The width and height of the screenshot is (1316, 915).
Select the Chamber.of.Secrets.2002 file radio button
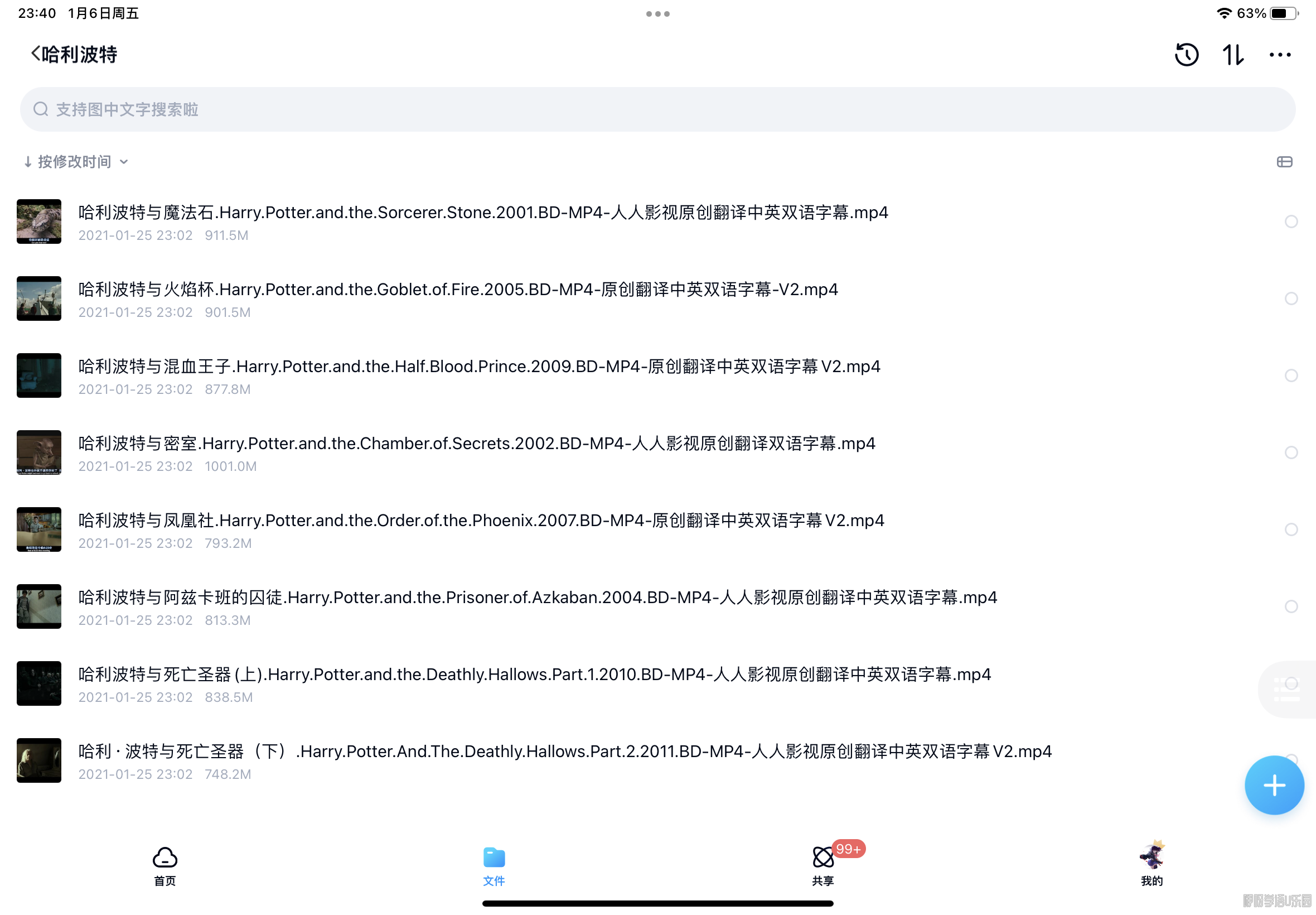click(1290, 452)
